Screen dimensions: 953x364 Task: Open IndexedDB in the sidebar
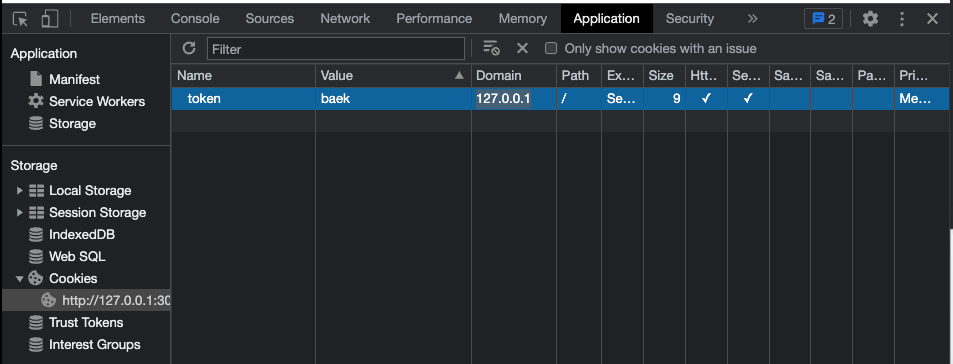(81, 235)
